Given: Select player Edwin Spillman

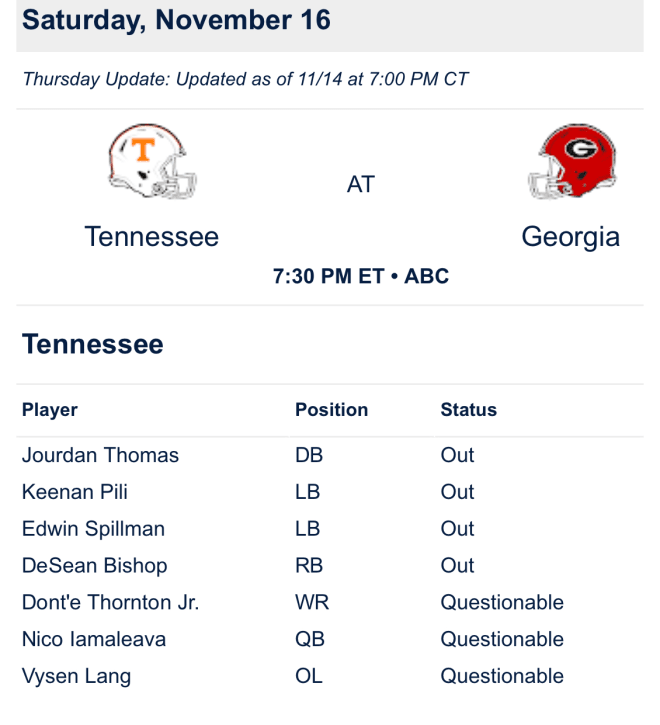Looking at the screenshot, I should pos(93,529).
